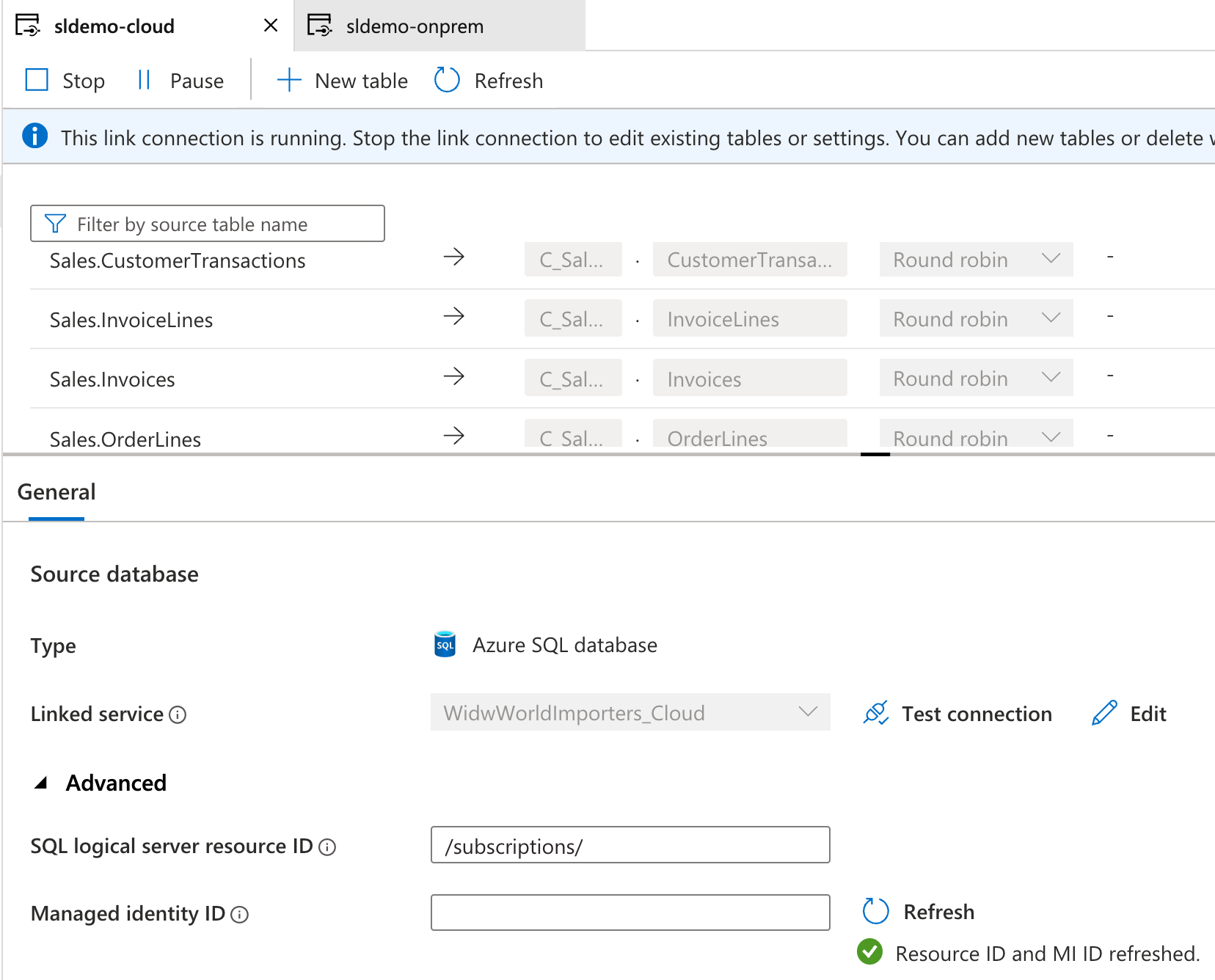Click the toolbar Refresh icon
Screen dimensions: 1215x980
click(x=447, y=80)
